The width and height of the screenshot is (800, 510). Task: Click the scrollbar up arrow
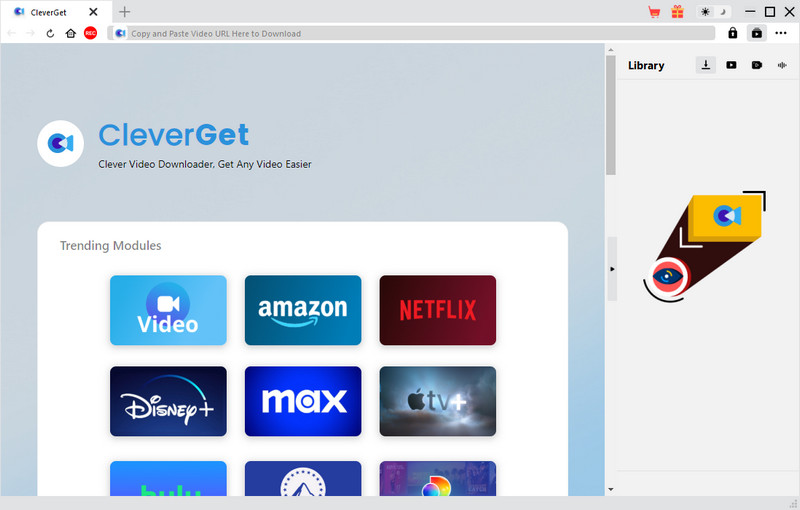(x=611, y=50)
